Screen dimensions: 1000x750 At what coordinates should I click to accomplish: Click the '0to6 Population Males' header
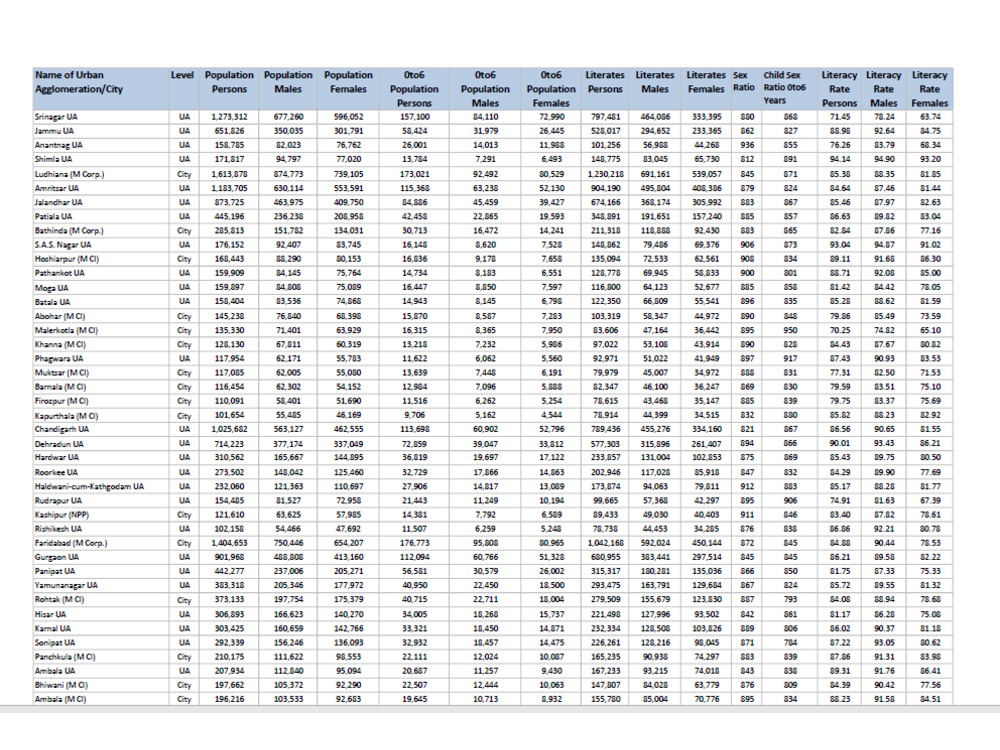click(x=485, y=89)
